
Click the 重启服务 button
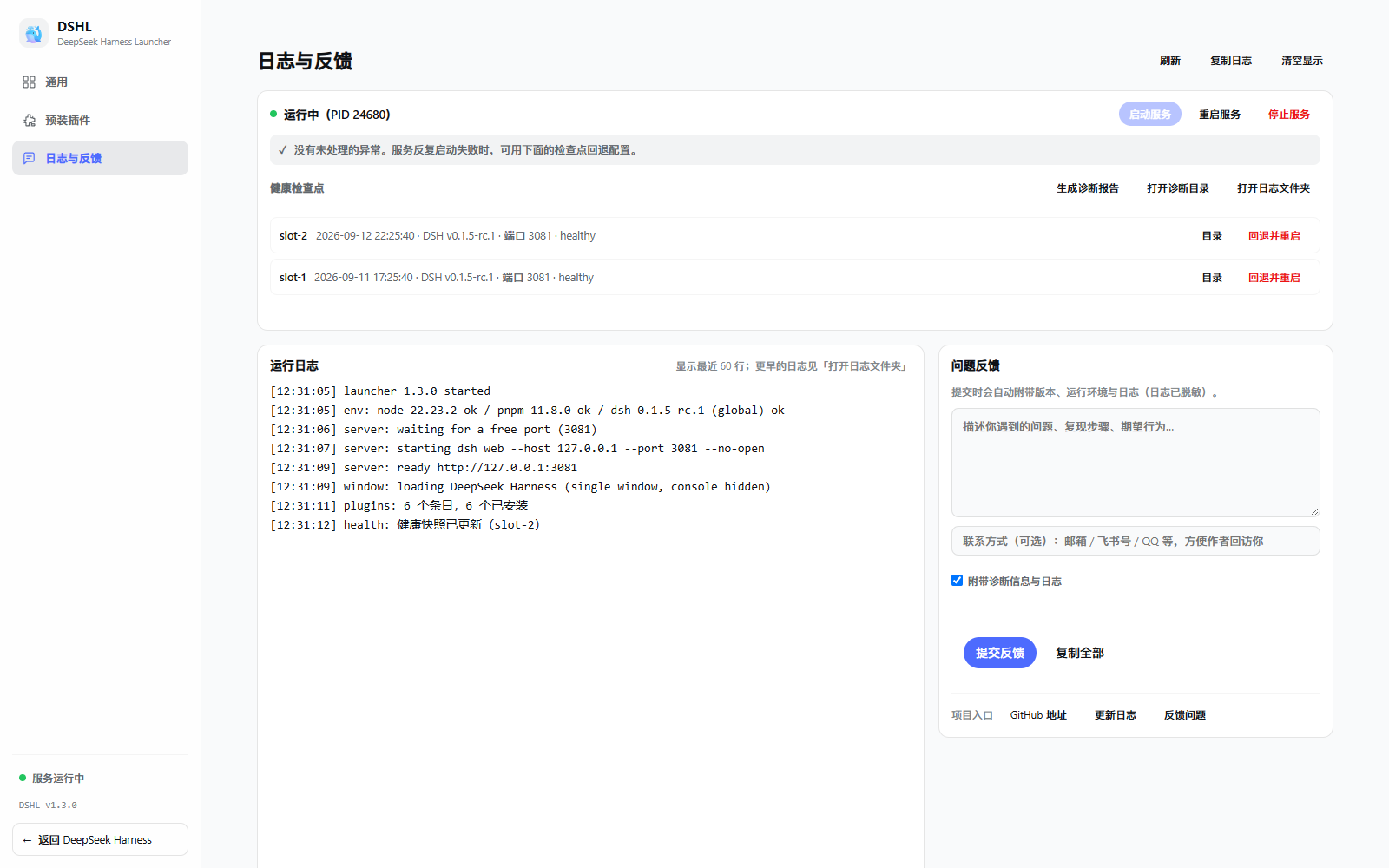click(1220, 115)
